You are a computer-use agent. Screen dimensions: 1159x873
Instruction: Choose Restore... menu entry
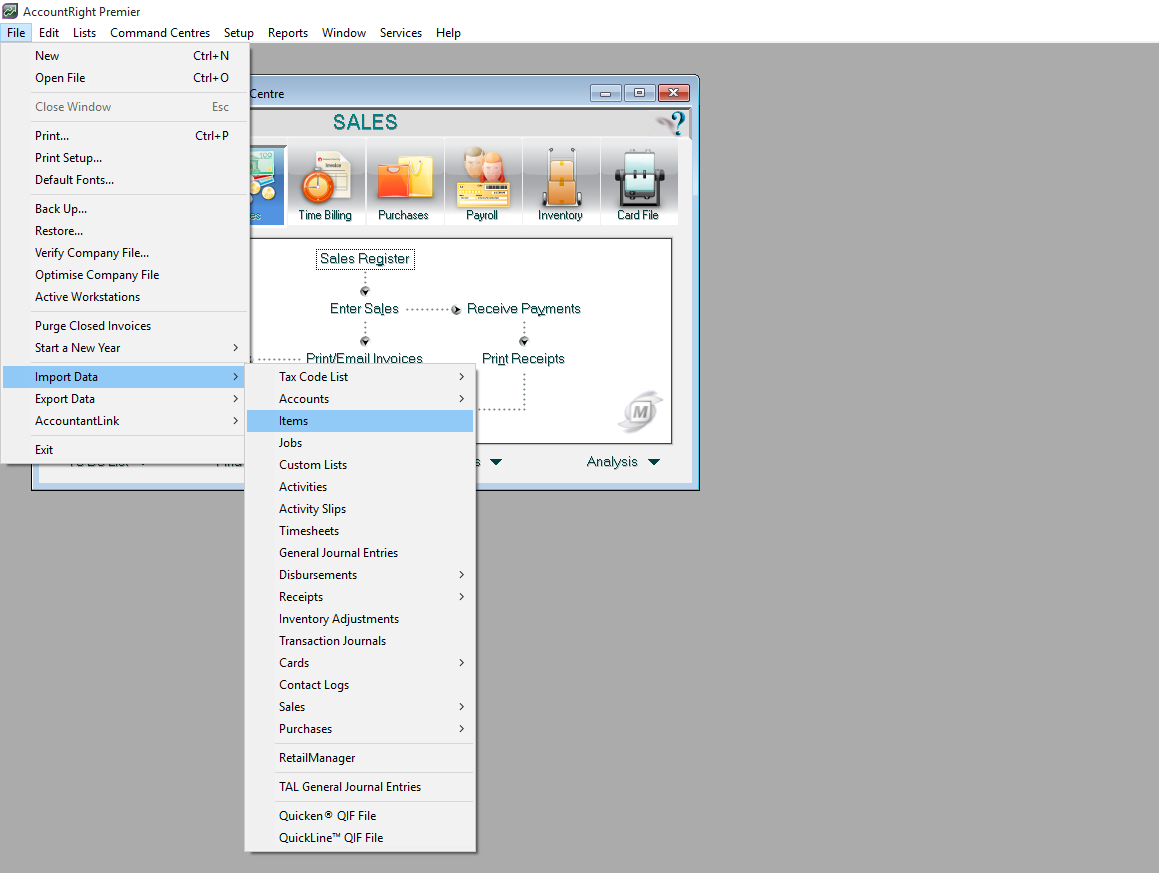click(x=124, y=231)
